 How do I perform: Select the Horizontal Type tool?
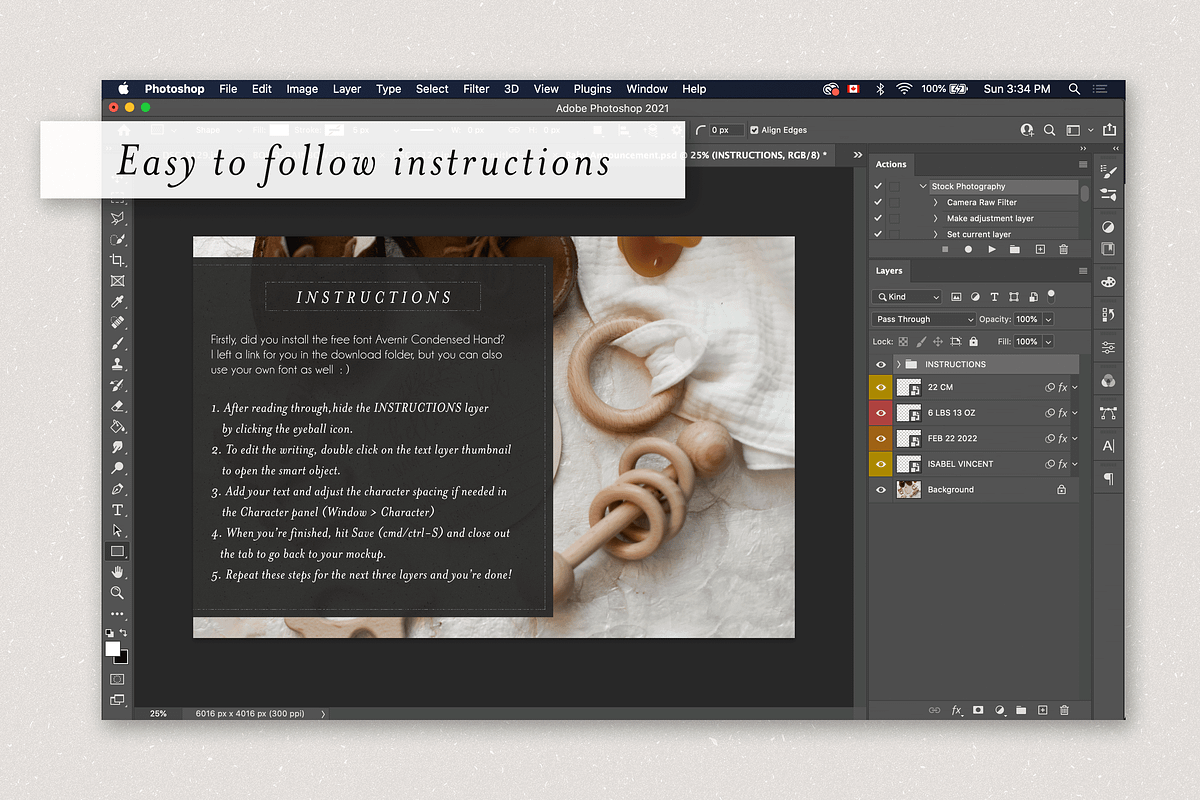(x=117, y=510)
